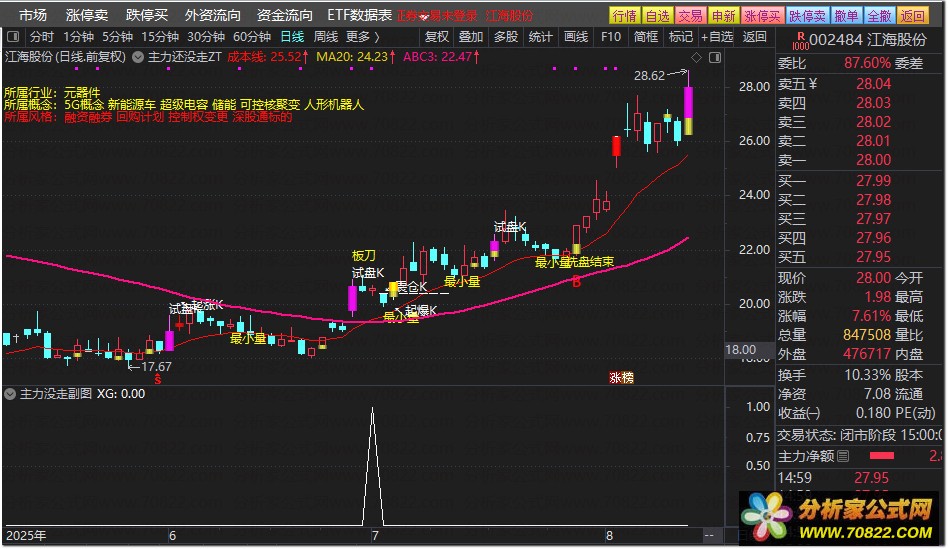This screenshot has height=549, width=949.
Task: Click the yellow 自选 button
Action: (657, 16)
